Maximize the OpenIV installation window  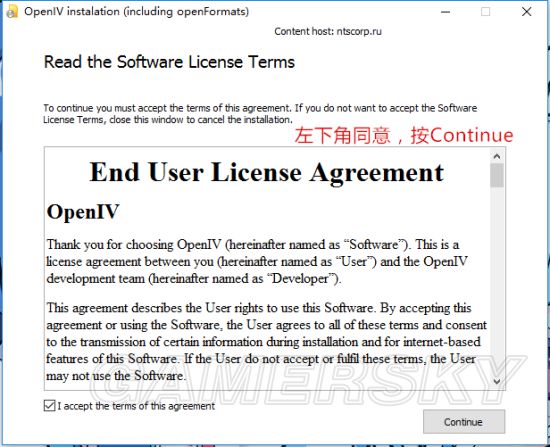click(485, 12)
